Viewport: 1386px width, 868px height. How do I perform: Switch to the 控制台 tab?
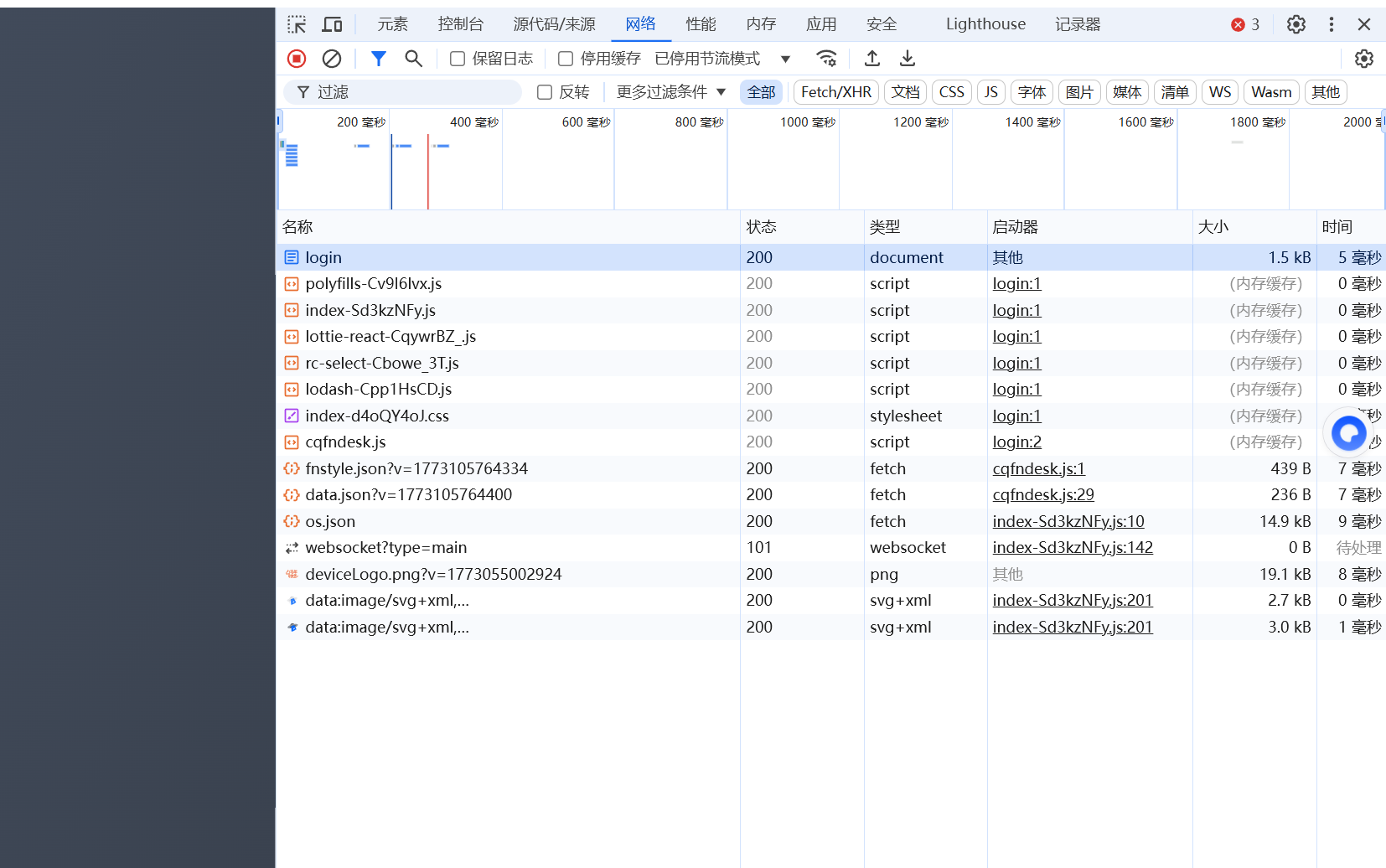click(461, 24)
